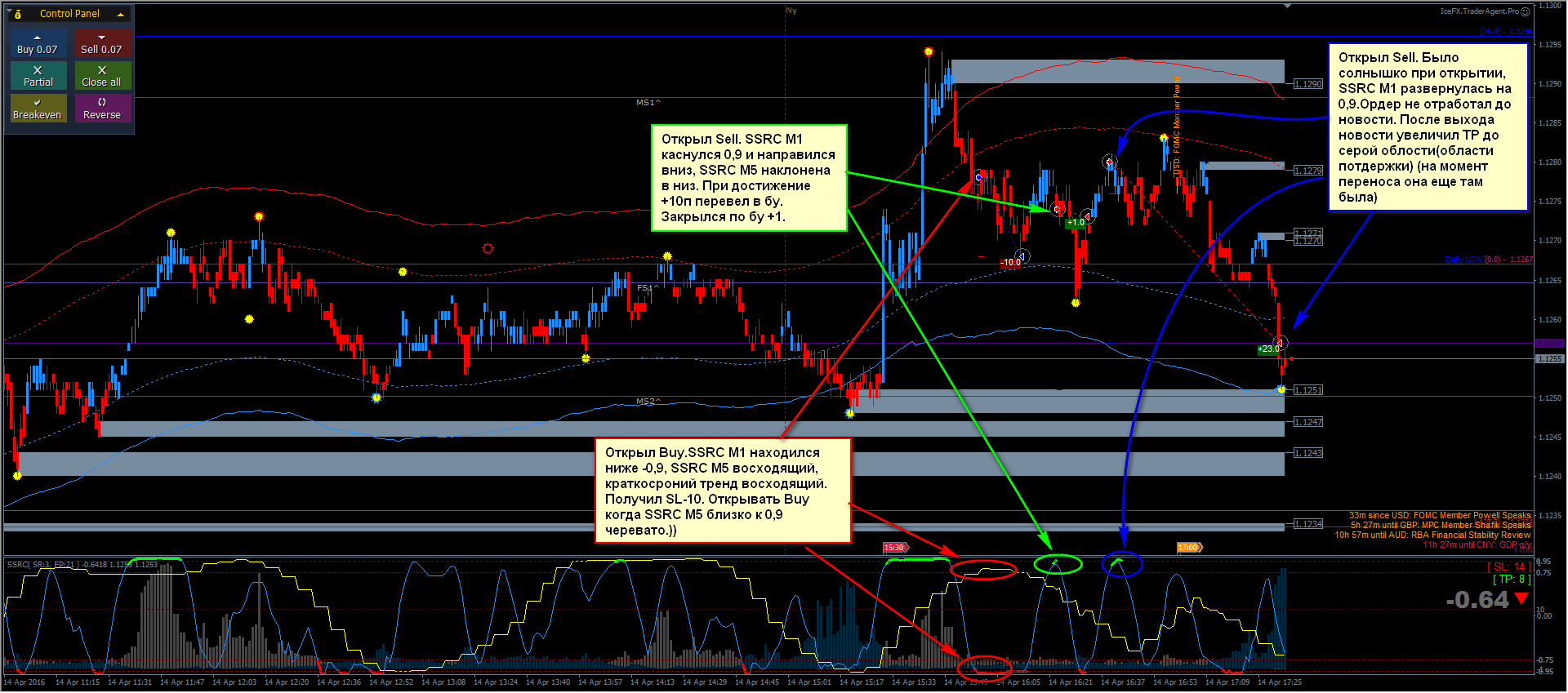The height and width of the screenshot is (693, 1568).
Task: Click the sun marker at the chart's highest peak
Action: click(x=929, y=52)
